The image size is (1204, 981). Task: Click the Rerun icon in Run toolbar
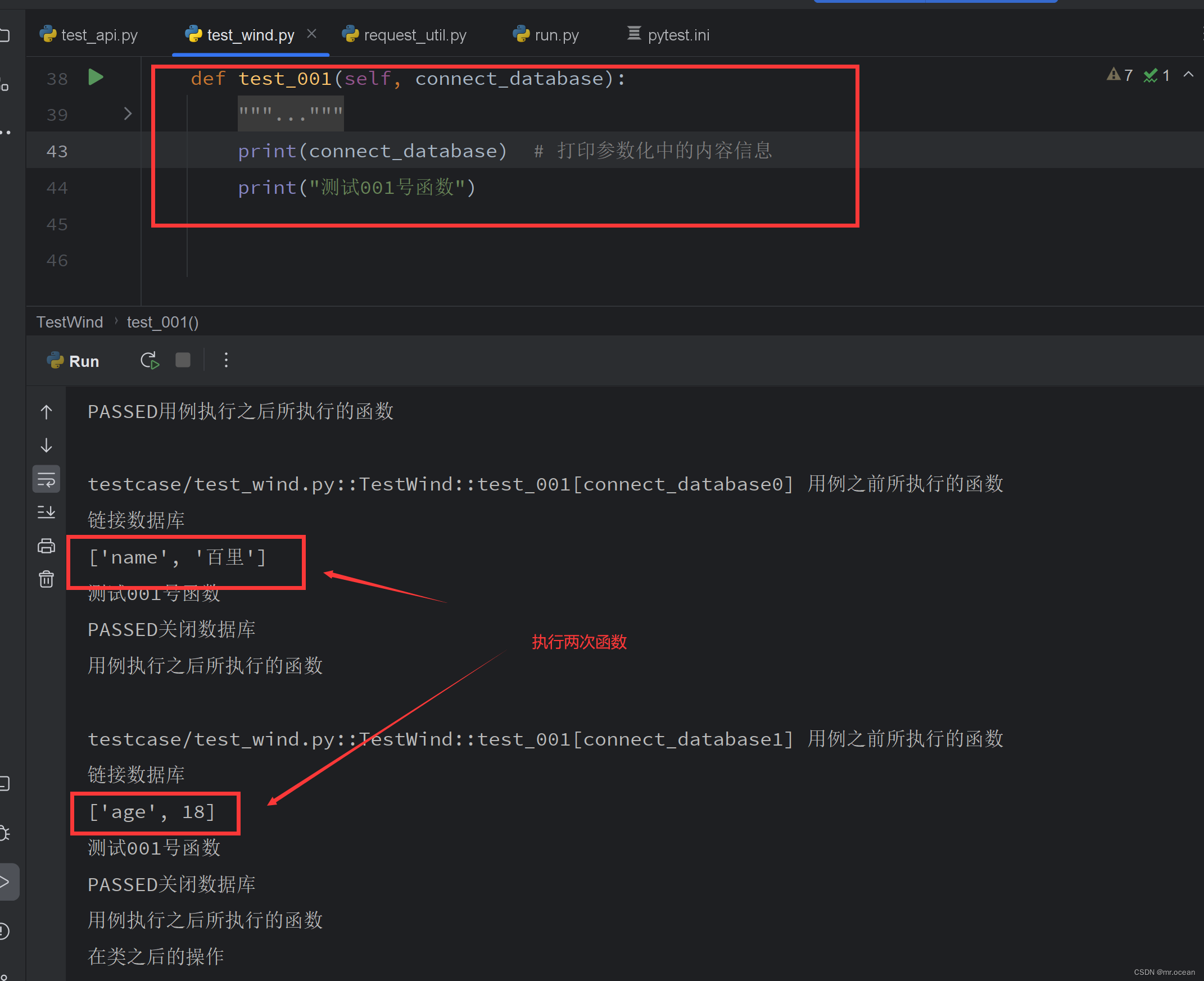150,361
